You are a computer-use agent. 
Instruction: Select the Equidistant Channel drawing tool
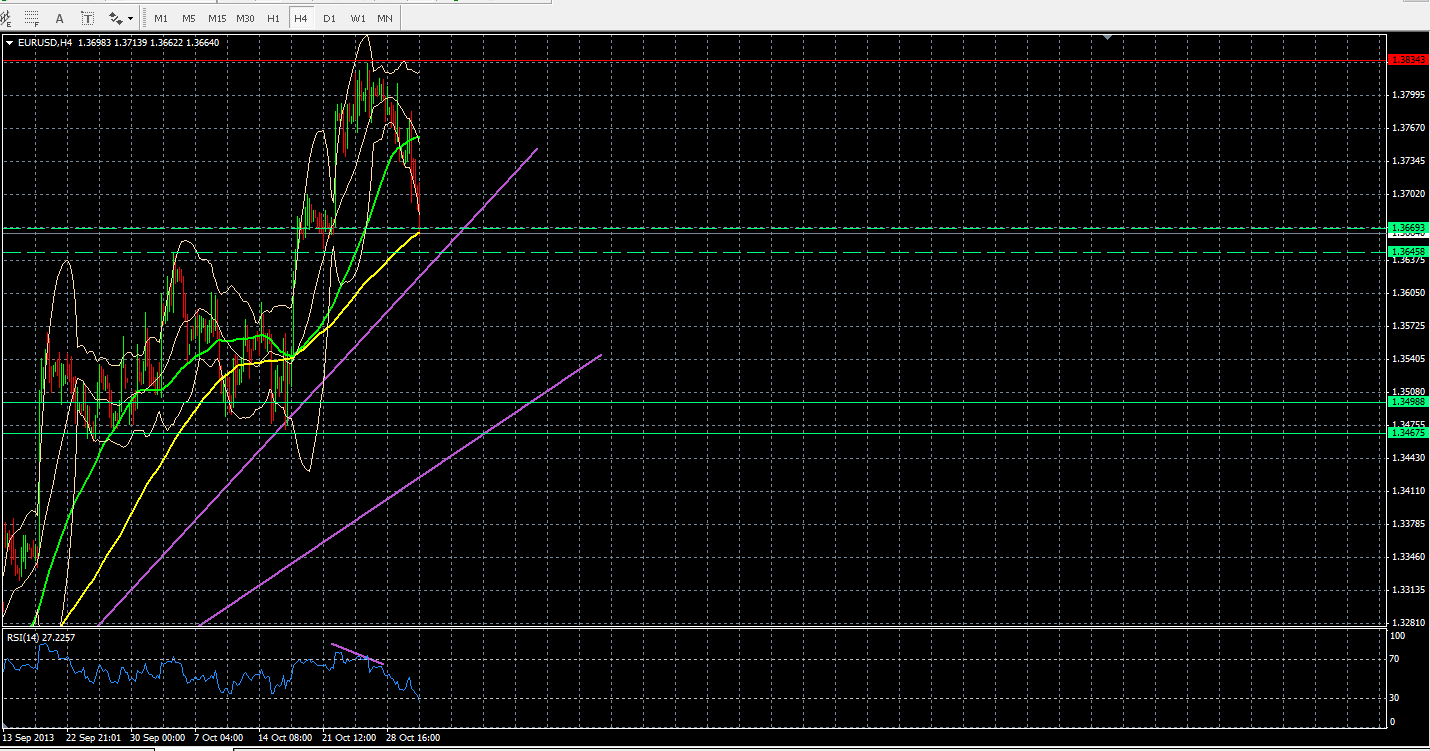[x=6, y=18]
